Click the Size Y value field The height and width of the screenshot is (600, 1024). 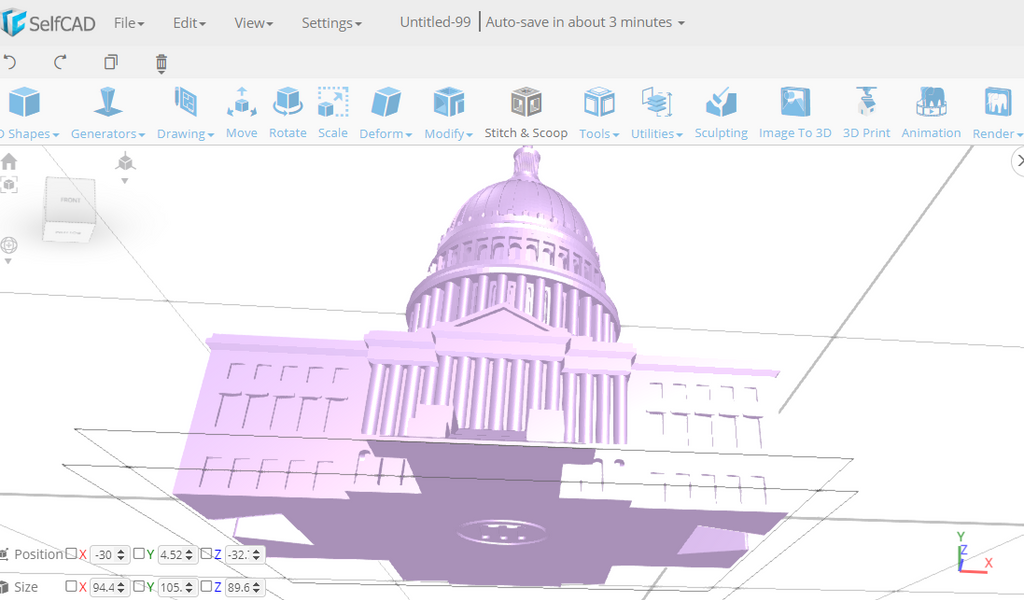(x=177, y=588)
